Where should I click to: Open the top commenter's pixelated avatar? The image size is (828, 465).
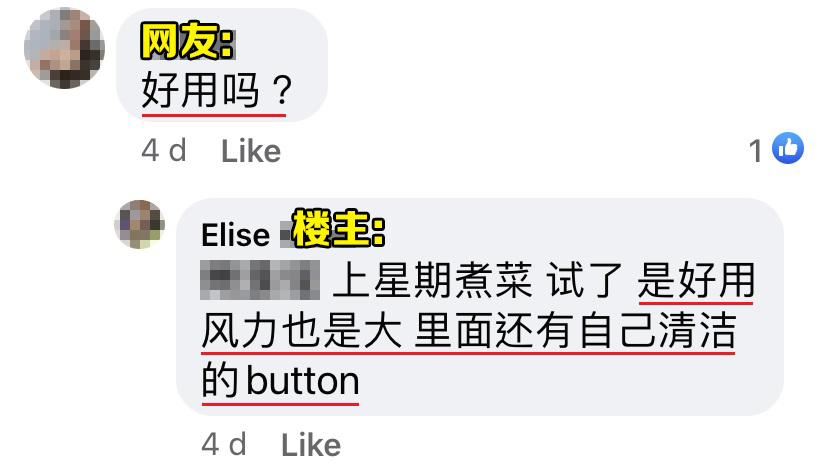point(64,48)
